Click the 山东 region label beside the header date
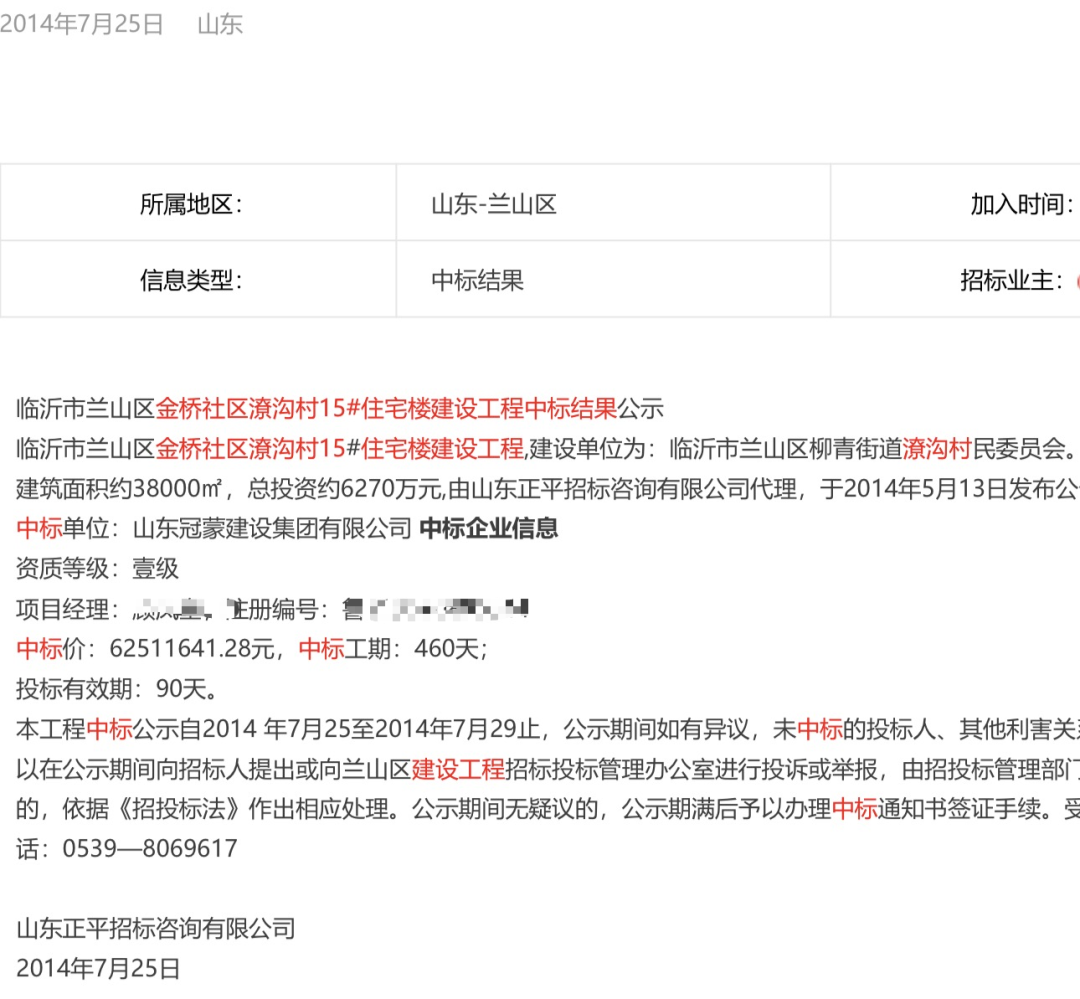The width and height of the screenshot is (1080, 999). click(220, 24)
